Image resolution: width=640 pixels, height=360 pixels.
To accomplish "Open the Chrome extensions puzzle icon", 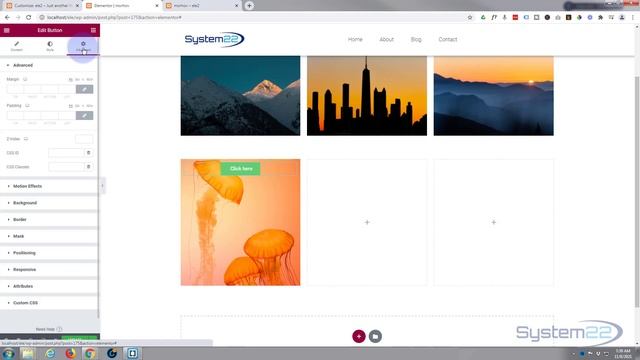I will tap(600, 18).
